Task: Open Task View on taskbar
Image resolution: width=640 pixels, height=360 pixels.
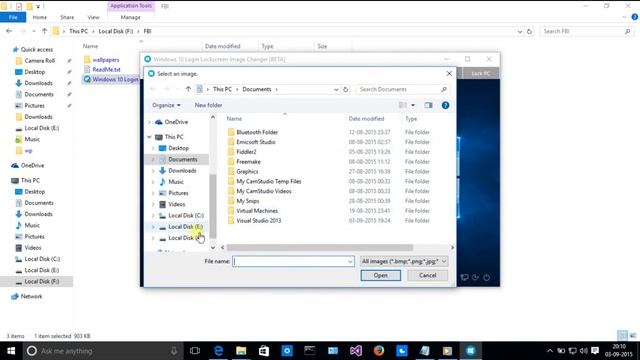Action: tap(195, 351)
